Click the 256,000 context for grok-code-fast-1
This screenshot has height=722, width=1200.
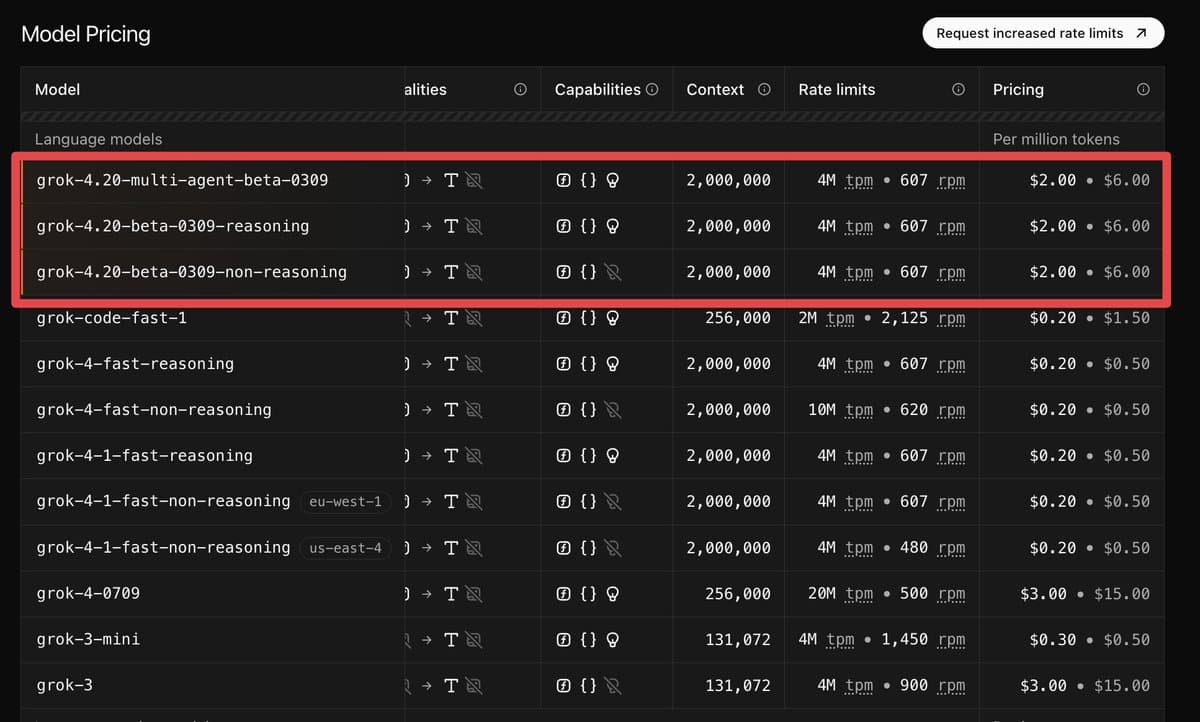pyautogui.click(x=738, y=318)
